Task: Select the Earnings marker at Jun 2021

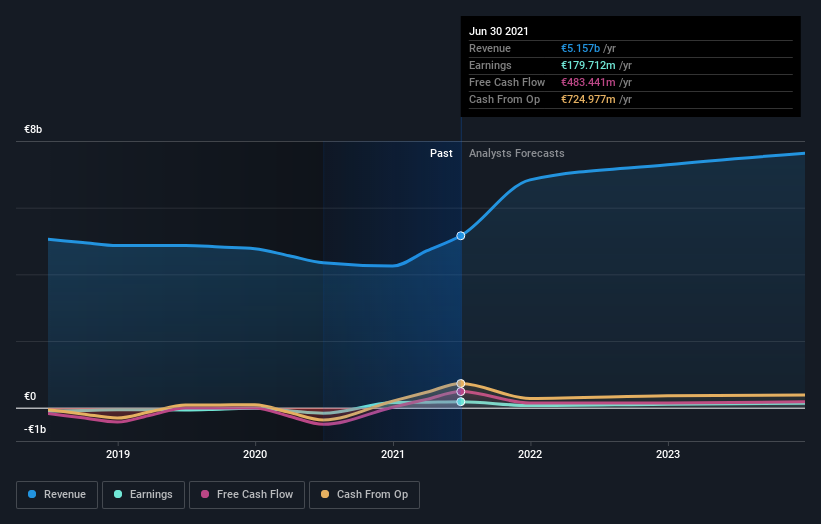Action: (461, 402)
